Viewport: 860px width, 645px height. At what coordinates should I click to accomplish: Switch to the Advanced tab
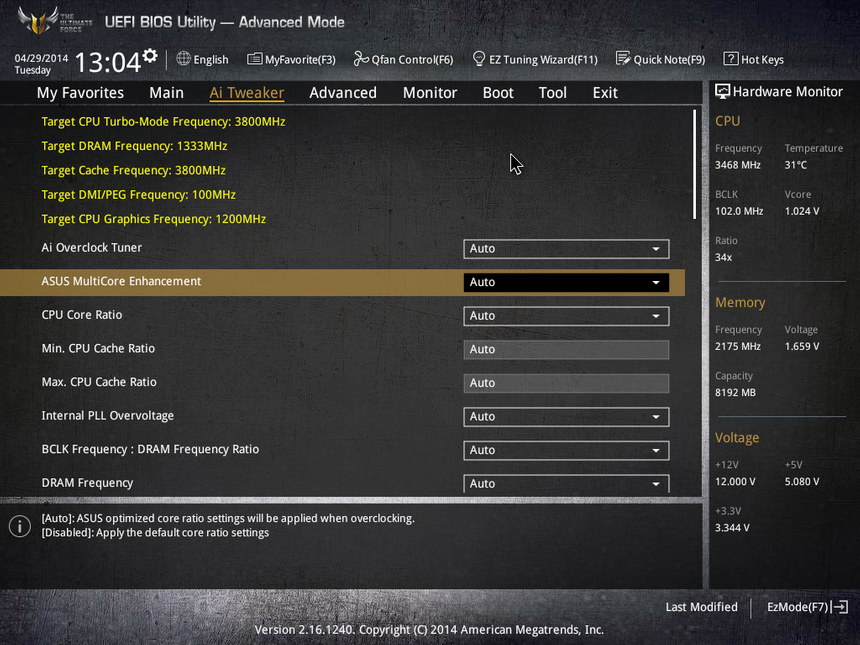click(x=343, y=93)
